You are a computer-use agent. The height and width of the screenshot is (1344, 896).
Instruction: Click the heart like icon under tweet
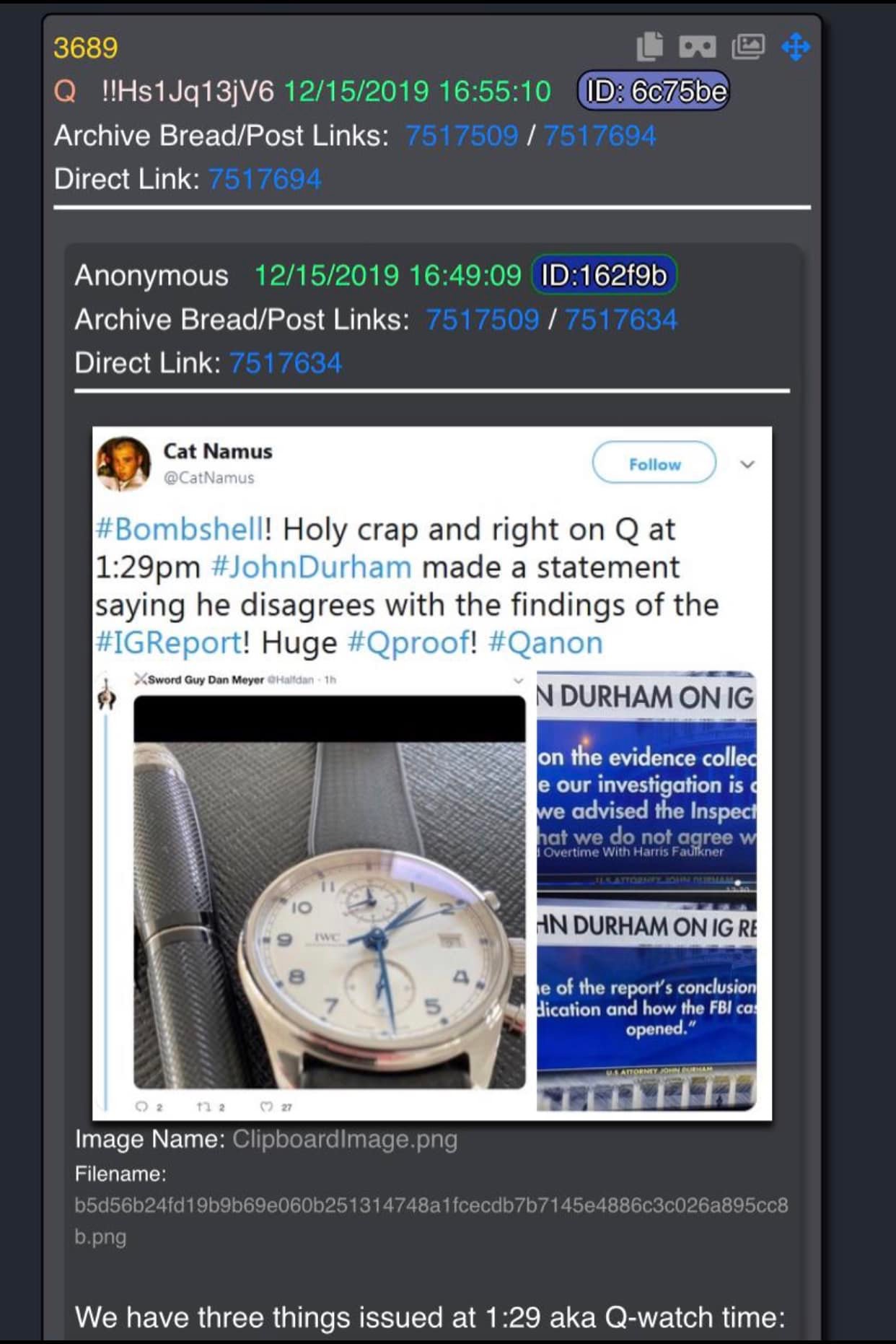pos(267,1107)
